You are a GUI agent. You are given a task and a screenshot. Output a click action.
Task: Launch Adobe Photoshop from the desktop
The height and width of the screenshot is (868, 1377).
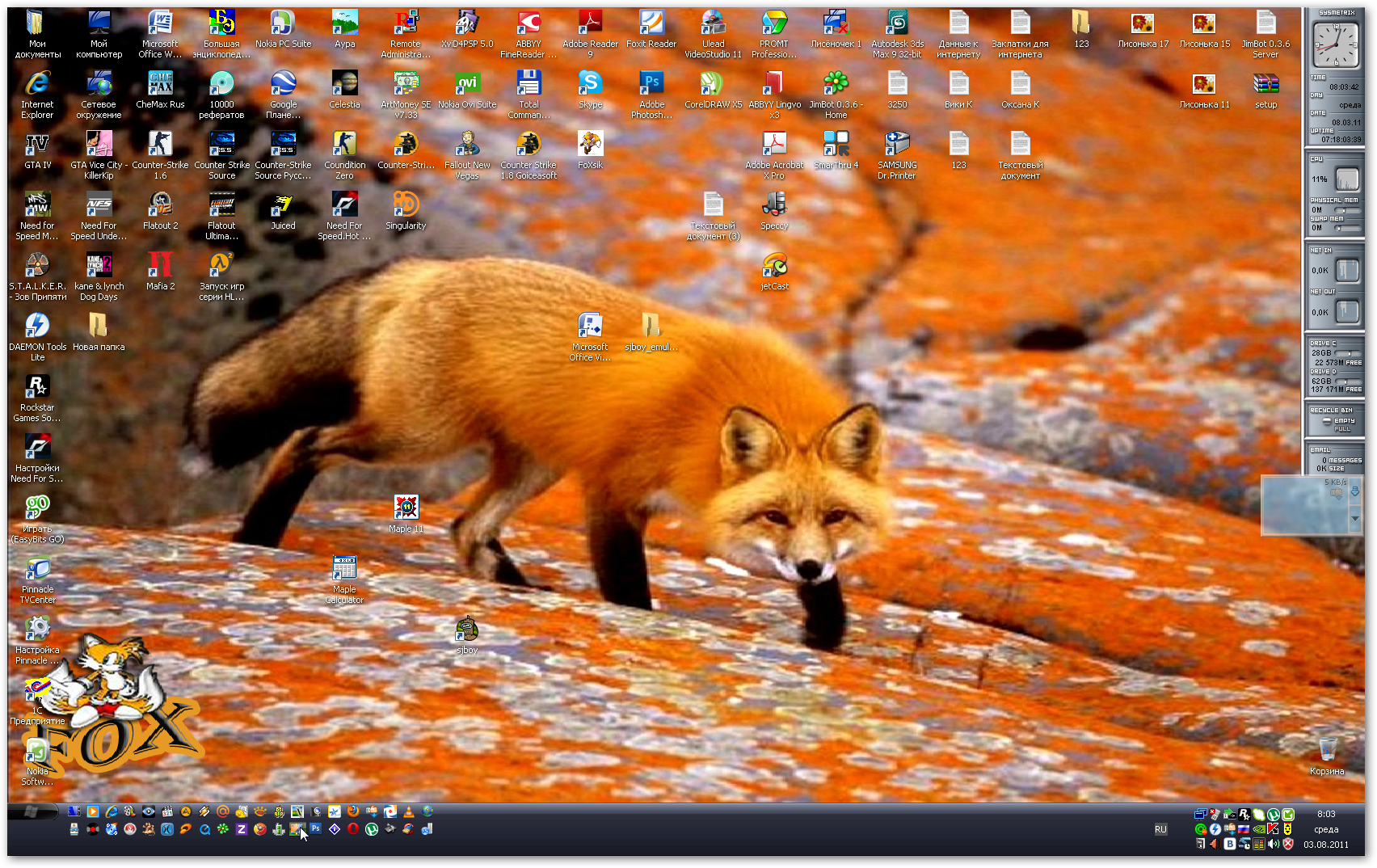coord(651,84)
